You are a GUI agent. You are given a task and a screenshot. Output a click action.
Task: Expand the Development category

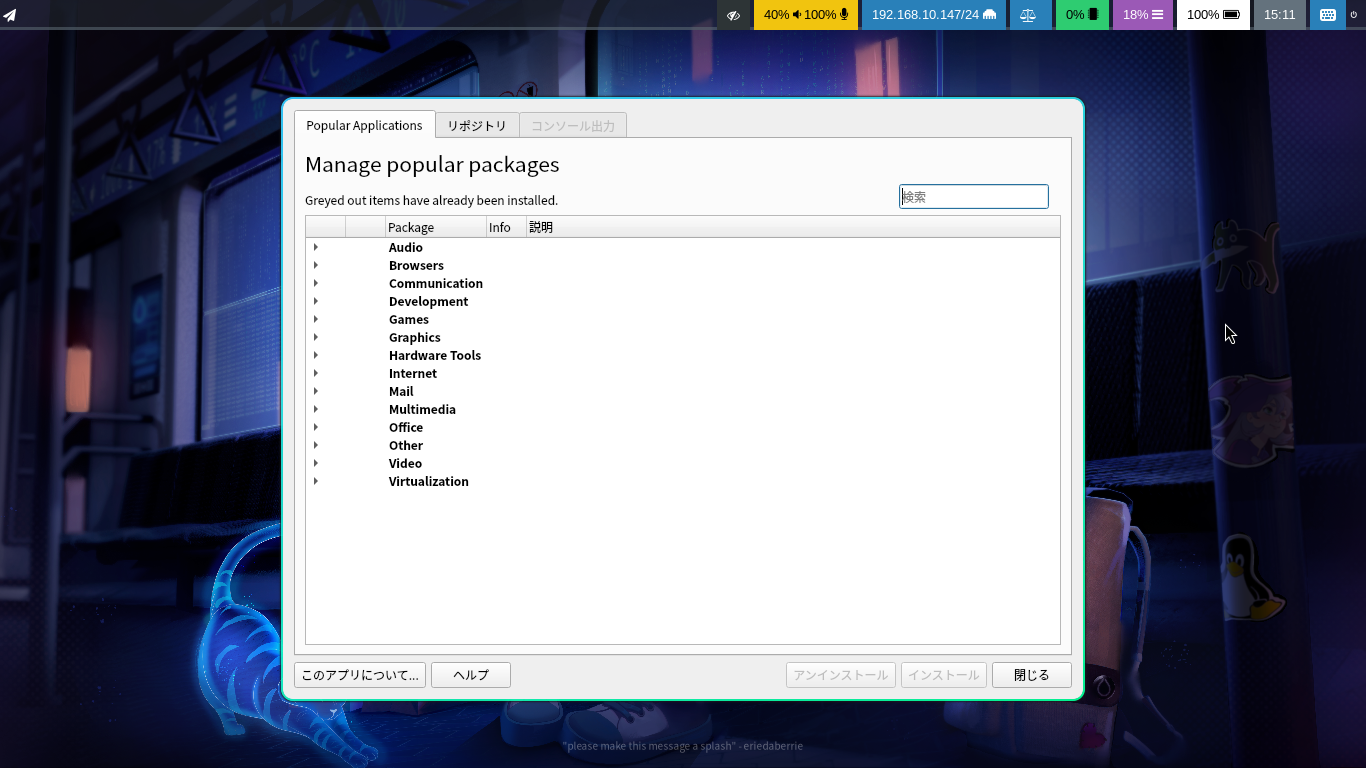[315, 301]
